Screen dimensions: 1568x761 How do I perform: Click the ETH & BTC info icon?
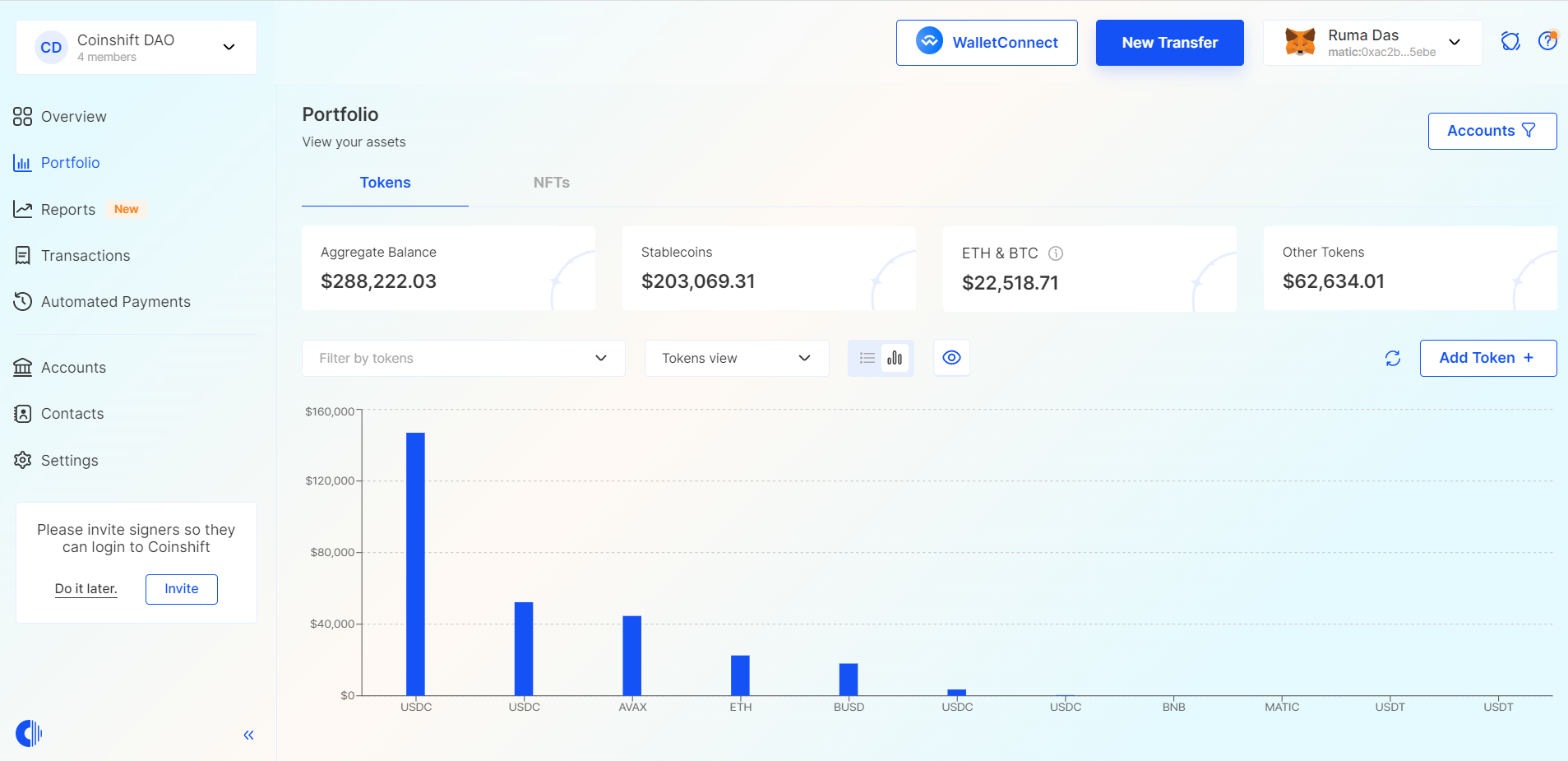[x=1056, y=253]
